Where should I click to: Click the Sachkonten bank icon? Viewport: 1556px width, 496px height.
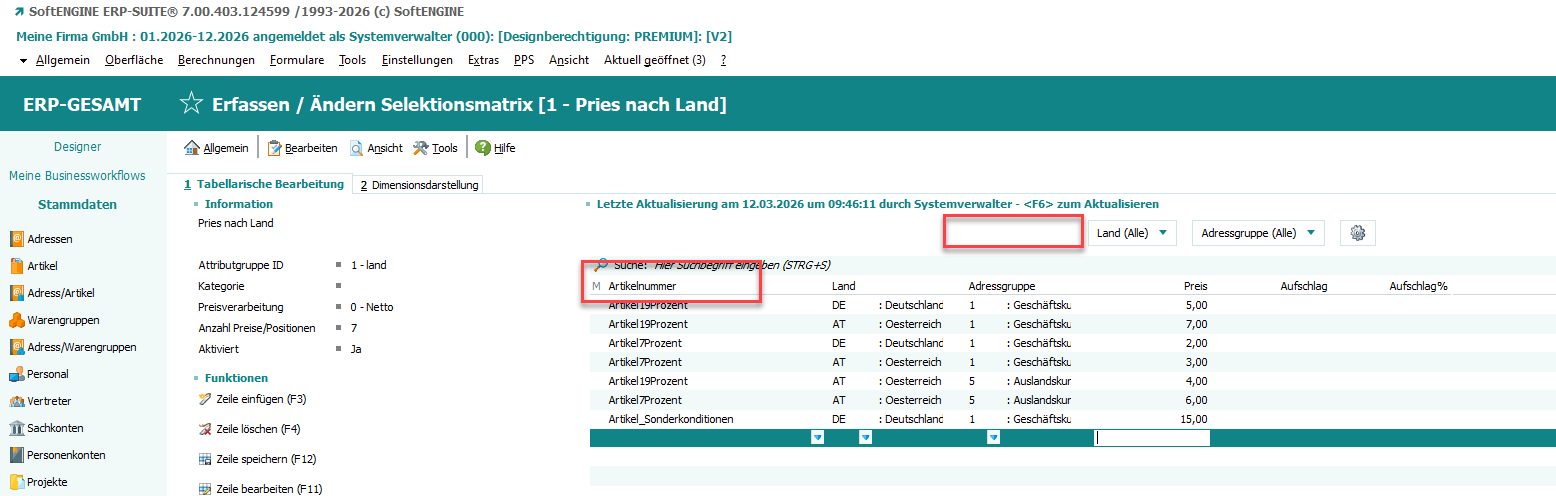coord(17,428)
